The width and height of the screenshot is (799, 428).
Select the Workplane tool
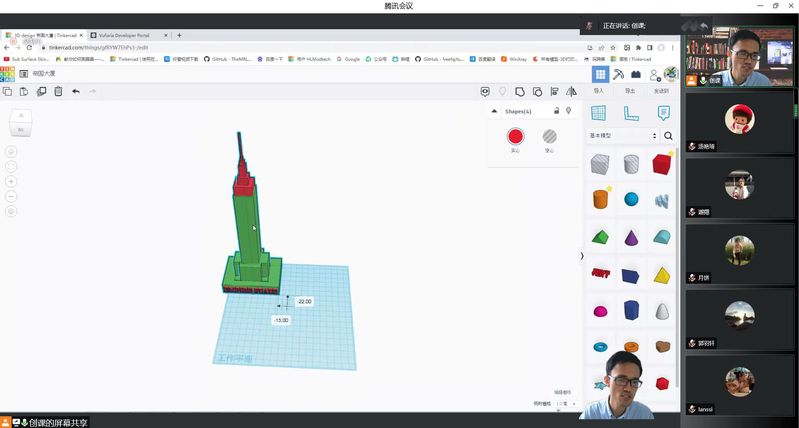tap(600, 113)
